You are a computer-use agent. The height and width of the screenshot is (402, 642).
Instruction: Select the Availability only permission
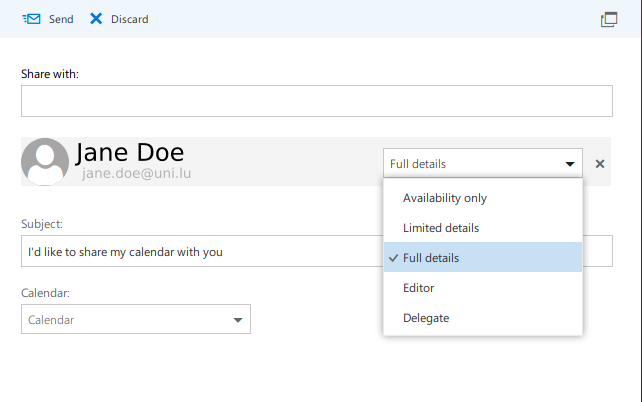point(445,198)
